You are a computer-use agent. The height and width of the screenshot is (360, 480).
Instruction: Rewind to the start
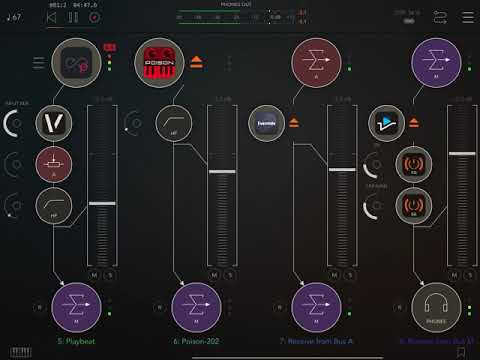coord(51,17)
